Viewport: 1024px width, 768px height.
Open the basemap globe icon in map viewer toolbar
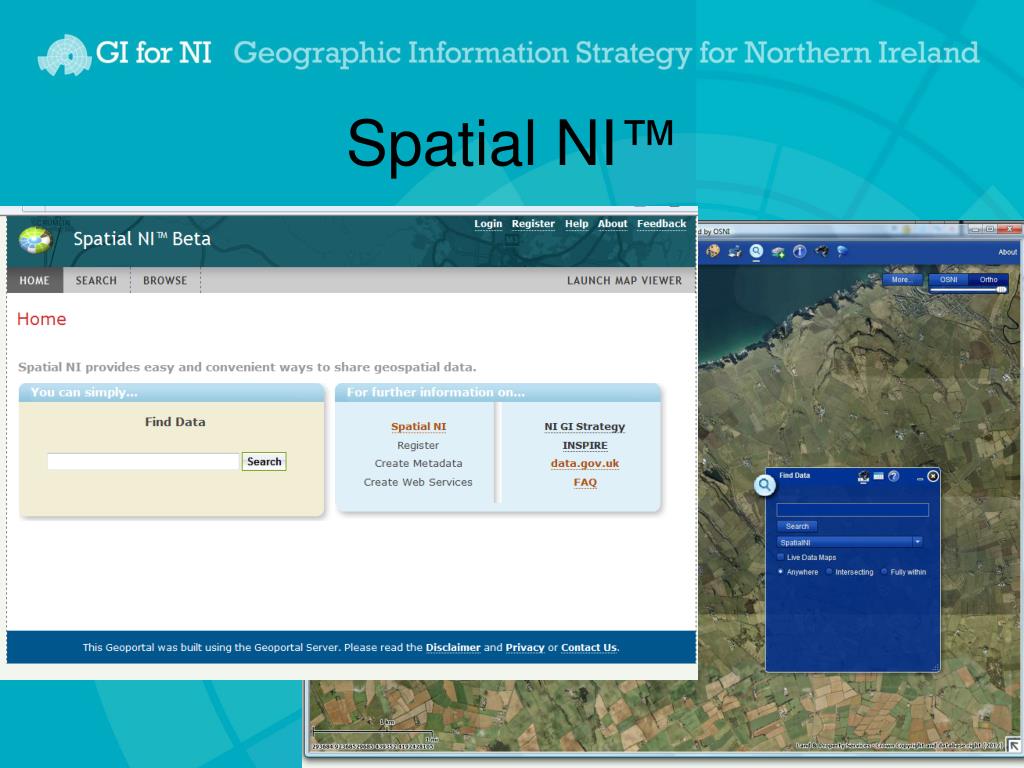pyautogui.click(x=712, y=251)
